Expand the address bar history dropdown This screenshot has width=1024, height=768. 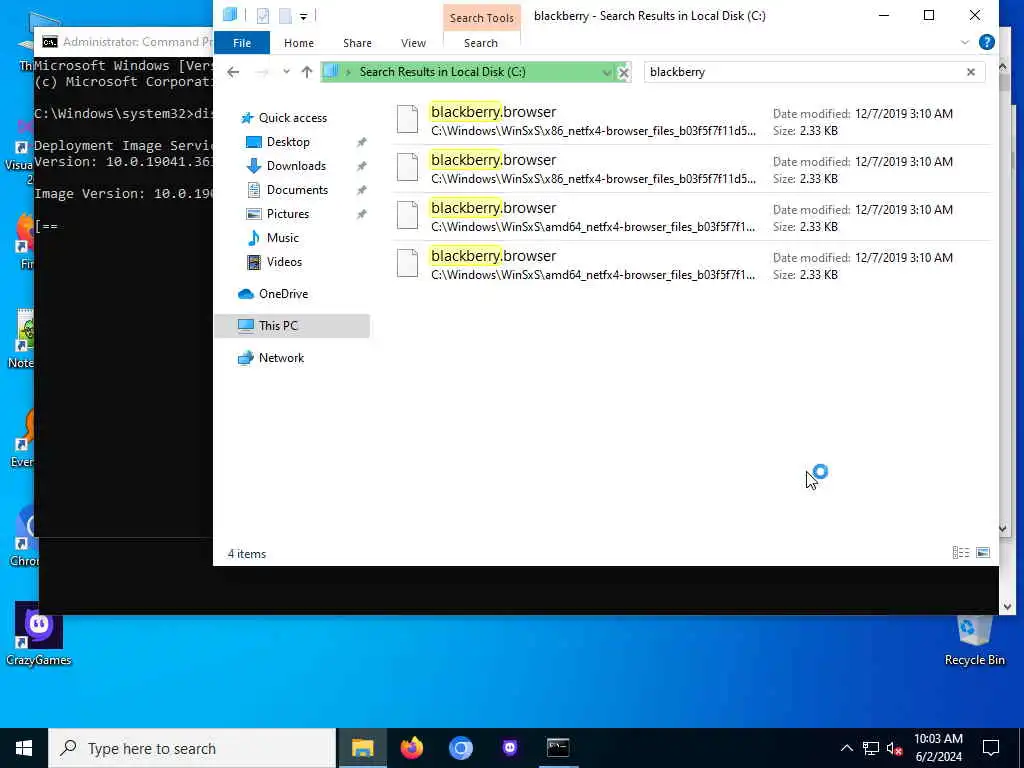[607, 72]
